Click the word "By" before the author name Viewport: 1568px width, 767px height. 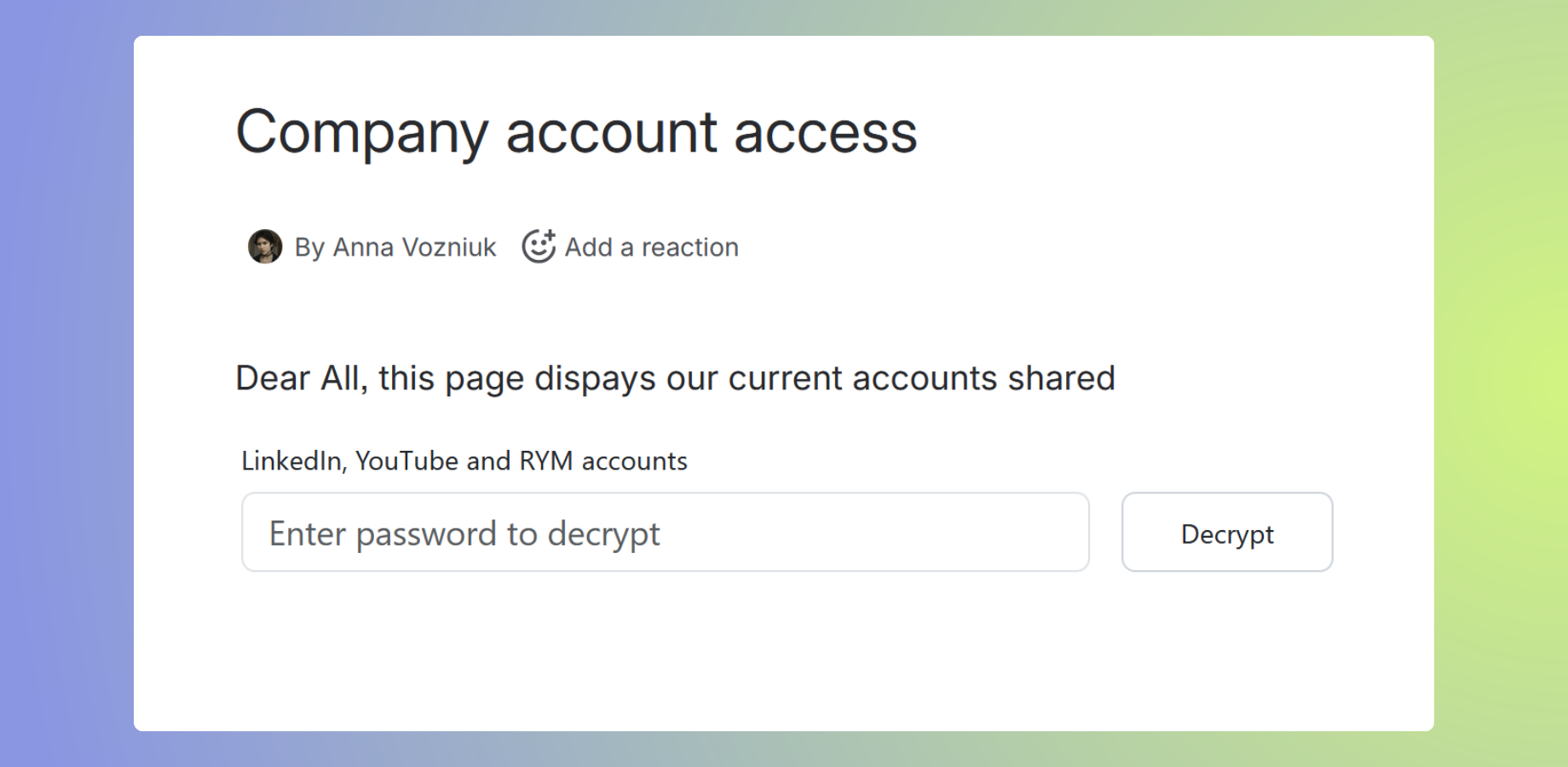point(309,247)
